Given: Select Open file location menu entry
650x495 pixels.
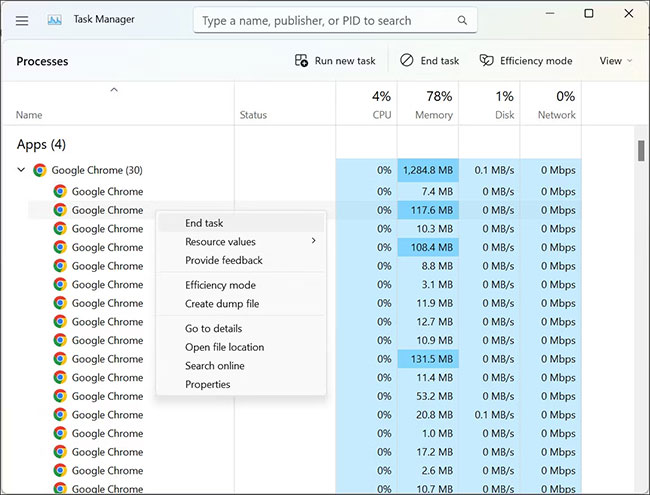Looking at the screenshot, I should pyautogui.click(x=224, y=347).
